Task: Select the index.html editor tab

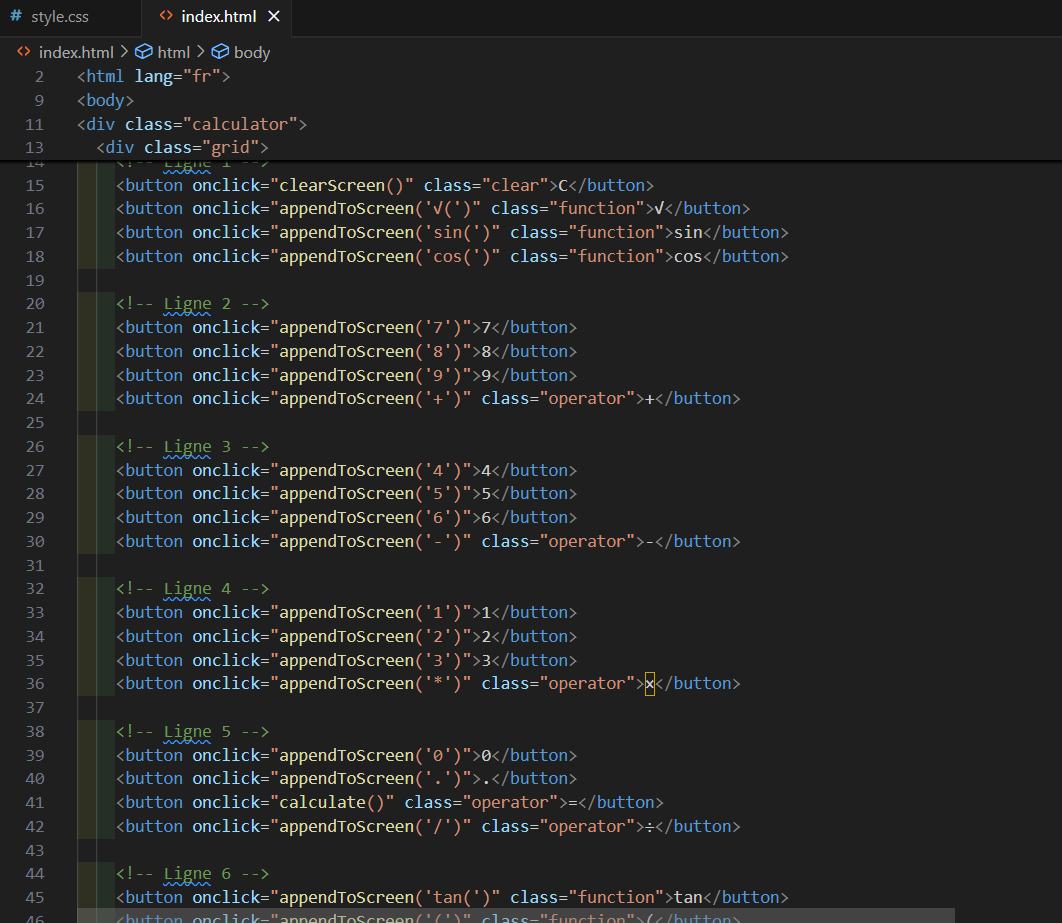Action: [218, 17]
